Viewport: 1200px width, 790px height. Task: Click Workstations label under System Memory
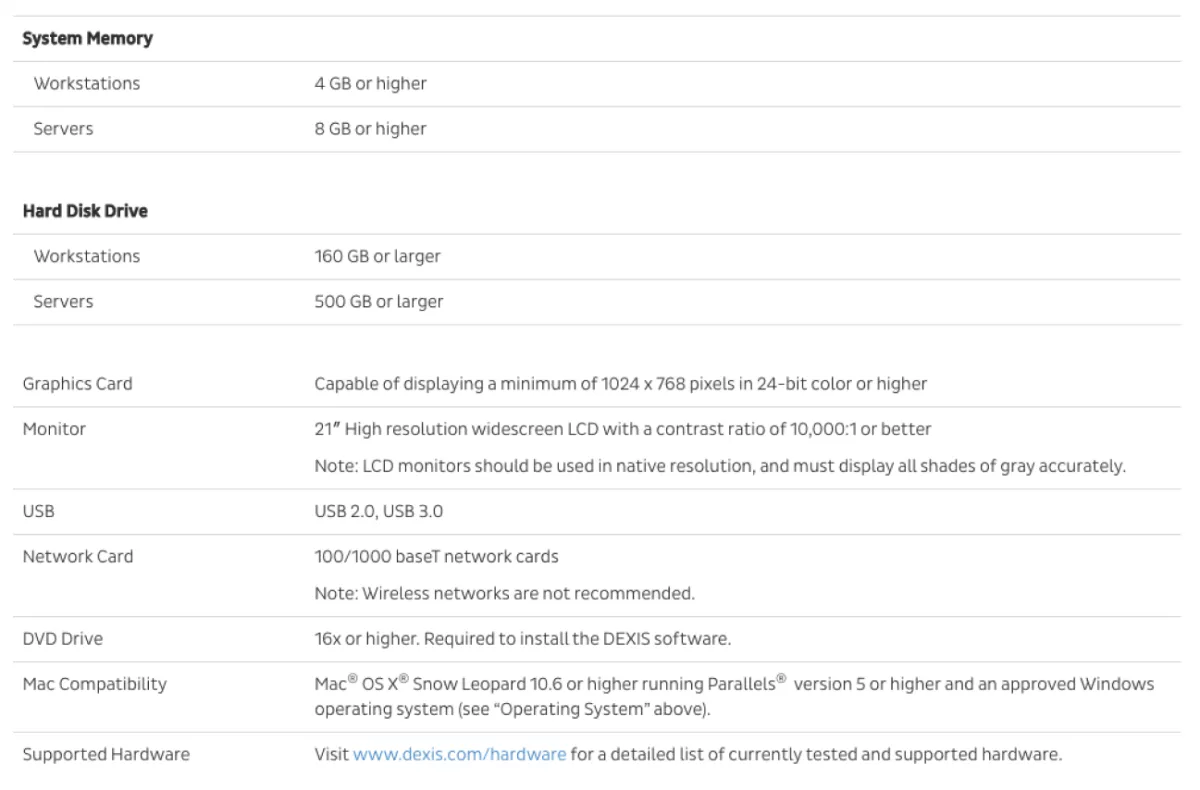tap(87, 84)
